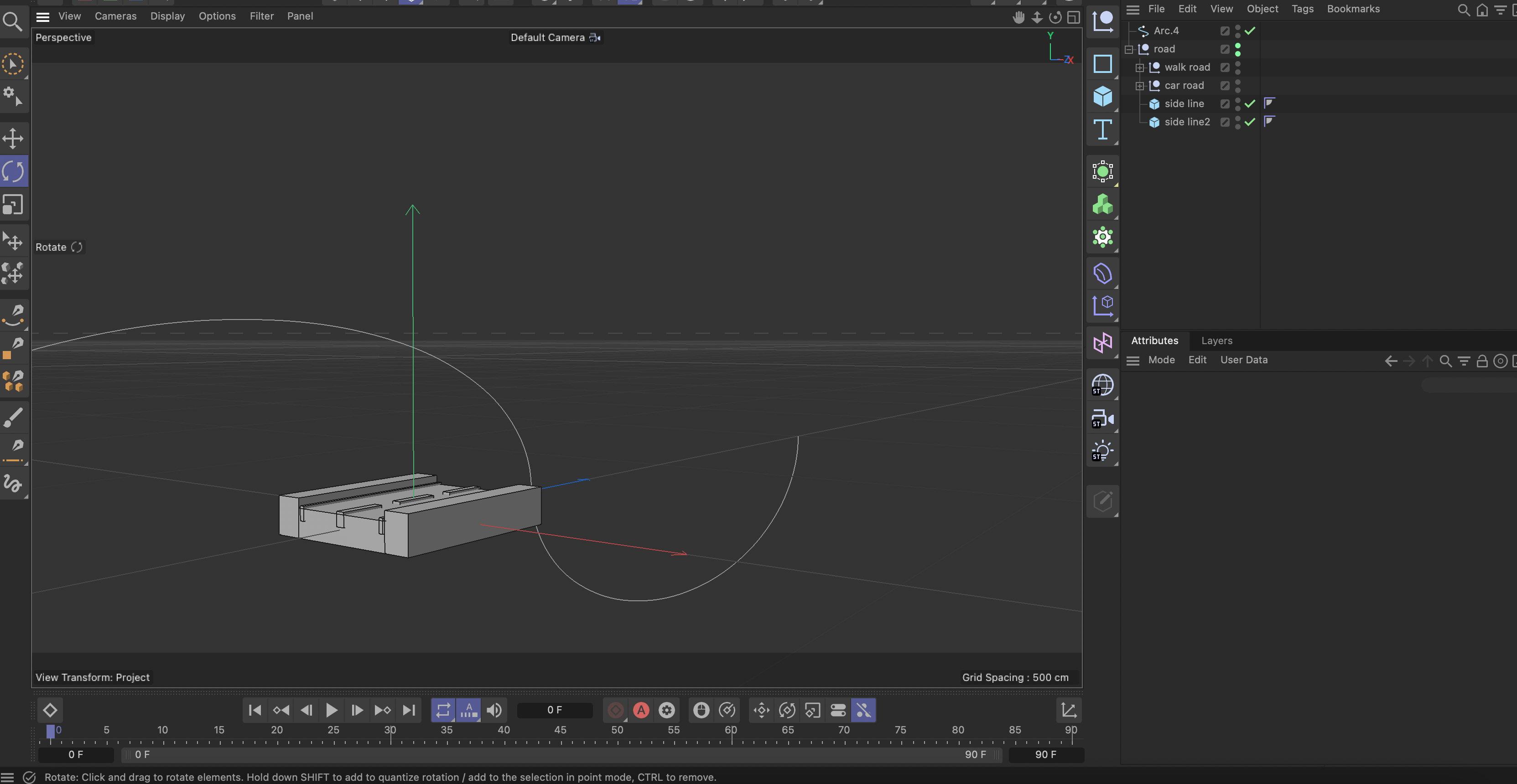Select the Live Selection tool
This screenshot has width=1517, height=784.
click(13, 64)
